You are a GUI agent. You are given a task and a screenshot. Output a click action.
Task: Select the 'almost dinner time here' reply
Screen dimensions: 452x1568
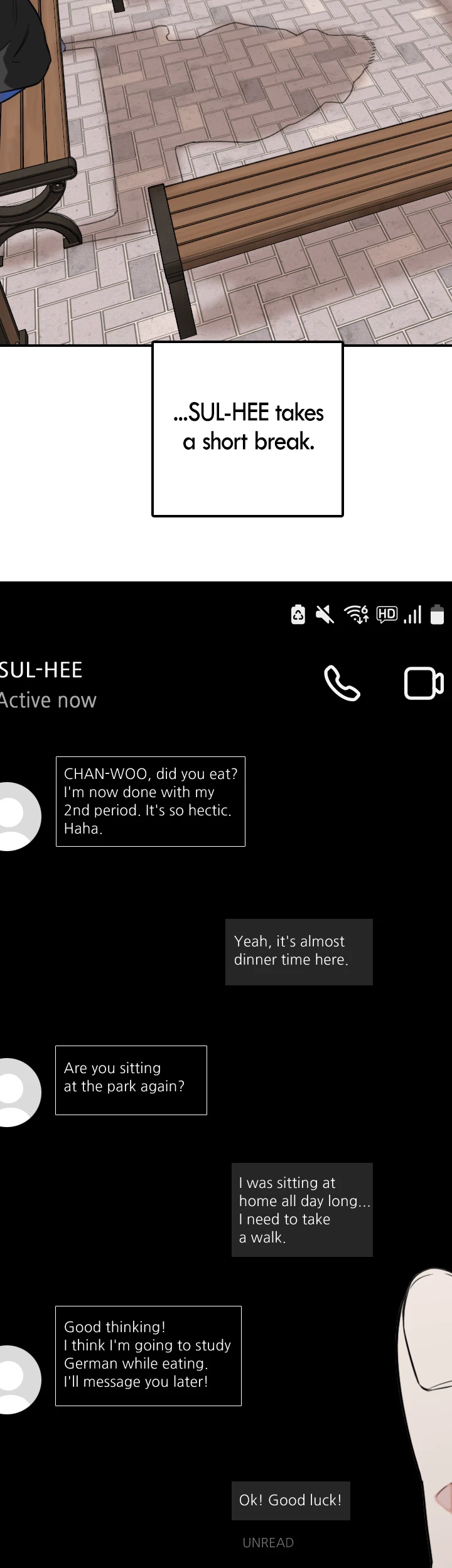(x=299, y=951)
